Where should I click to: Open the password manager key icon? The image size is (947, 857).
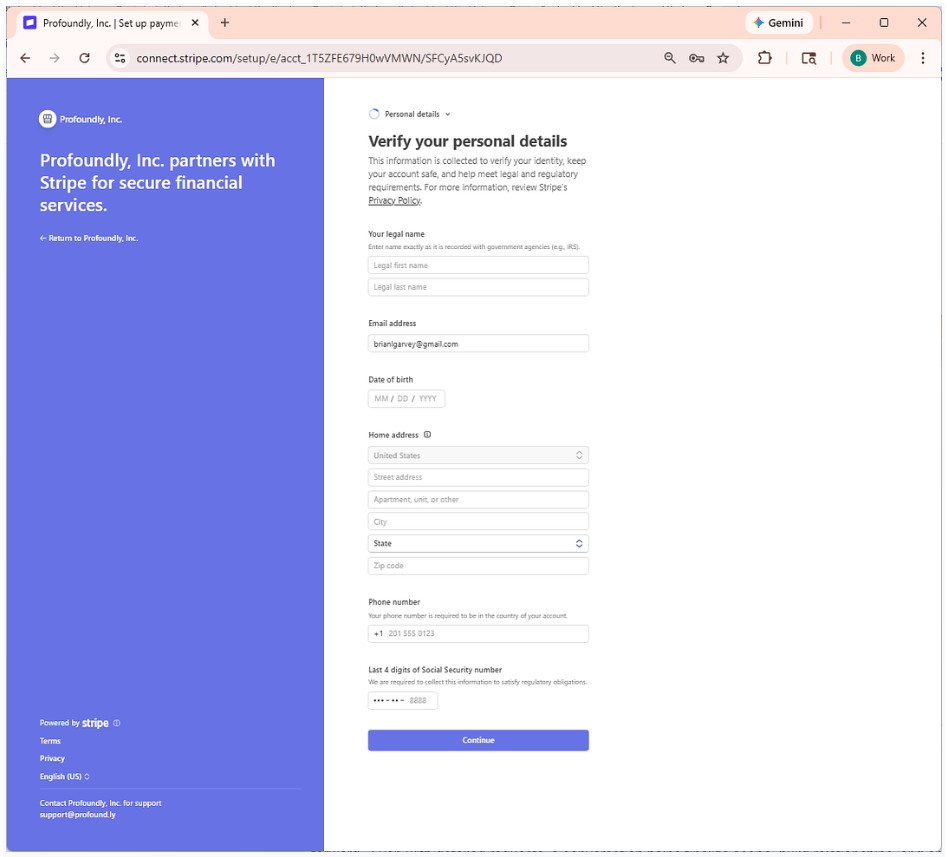click(x=696, y=58)
